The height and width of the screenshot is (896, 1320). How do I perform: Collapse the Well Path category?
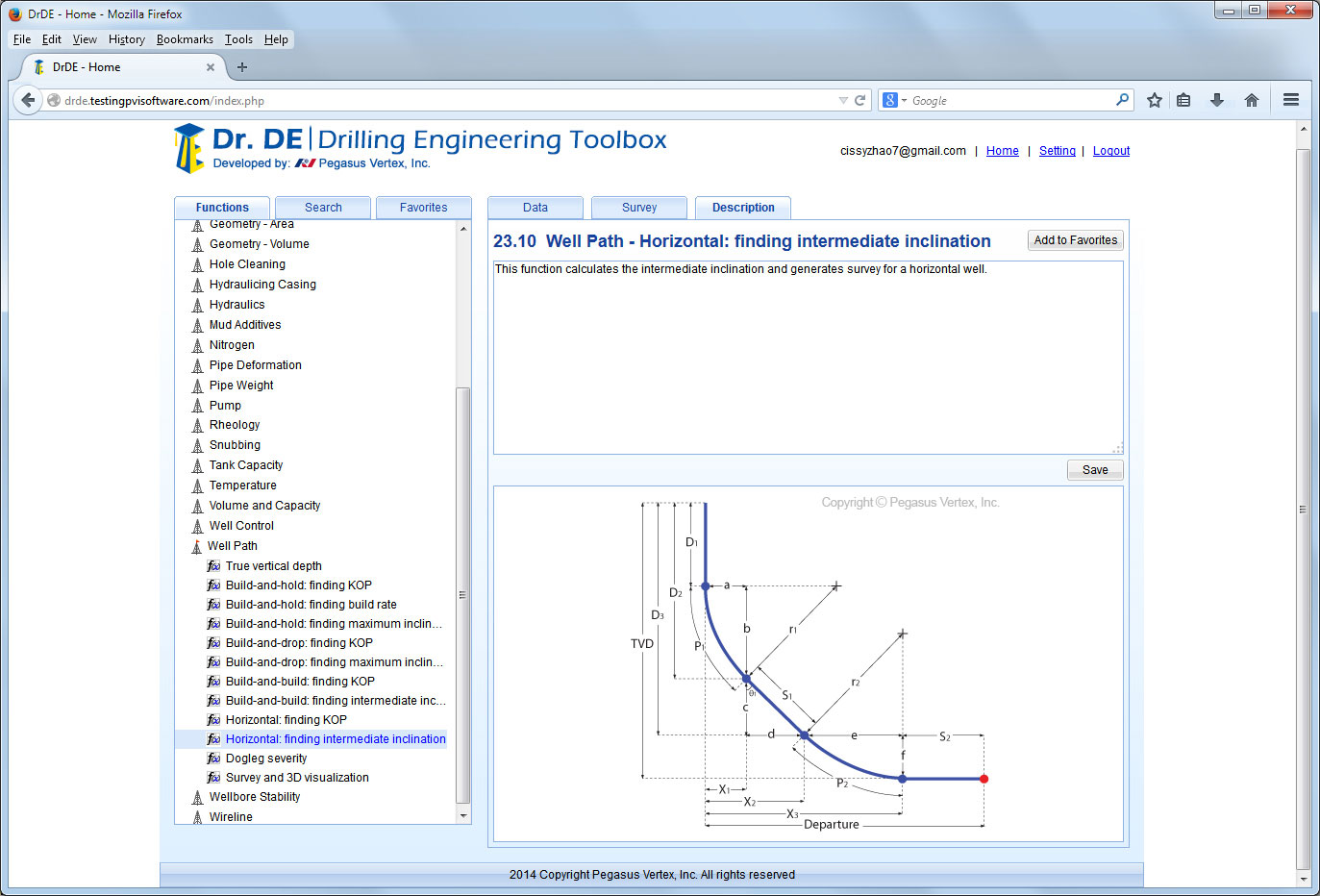232,546
